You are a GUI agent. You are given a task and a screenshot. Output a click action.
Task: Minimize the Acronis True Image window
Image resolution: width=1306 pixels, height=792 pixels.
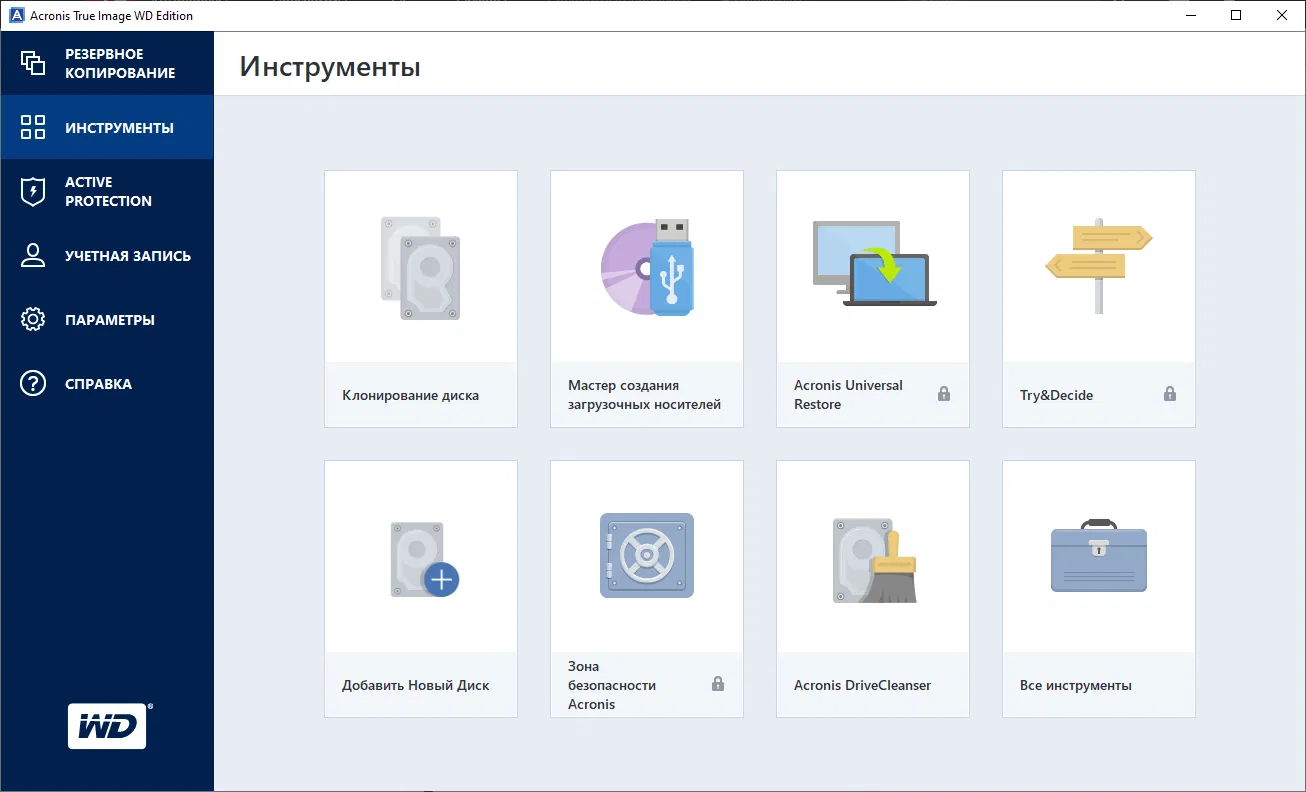tap(1190, 15)
